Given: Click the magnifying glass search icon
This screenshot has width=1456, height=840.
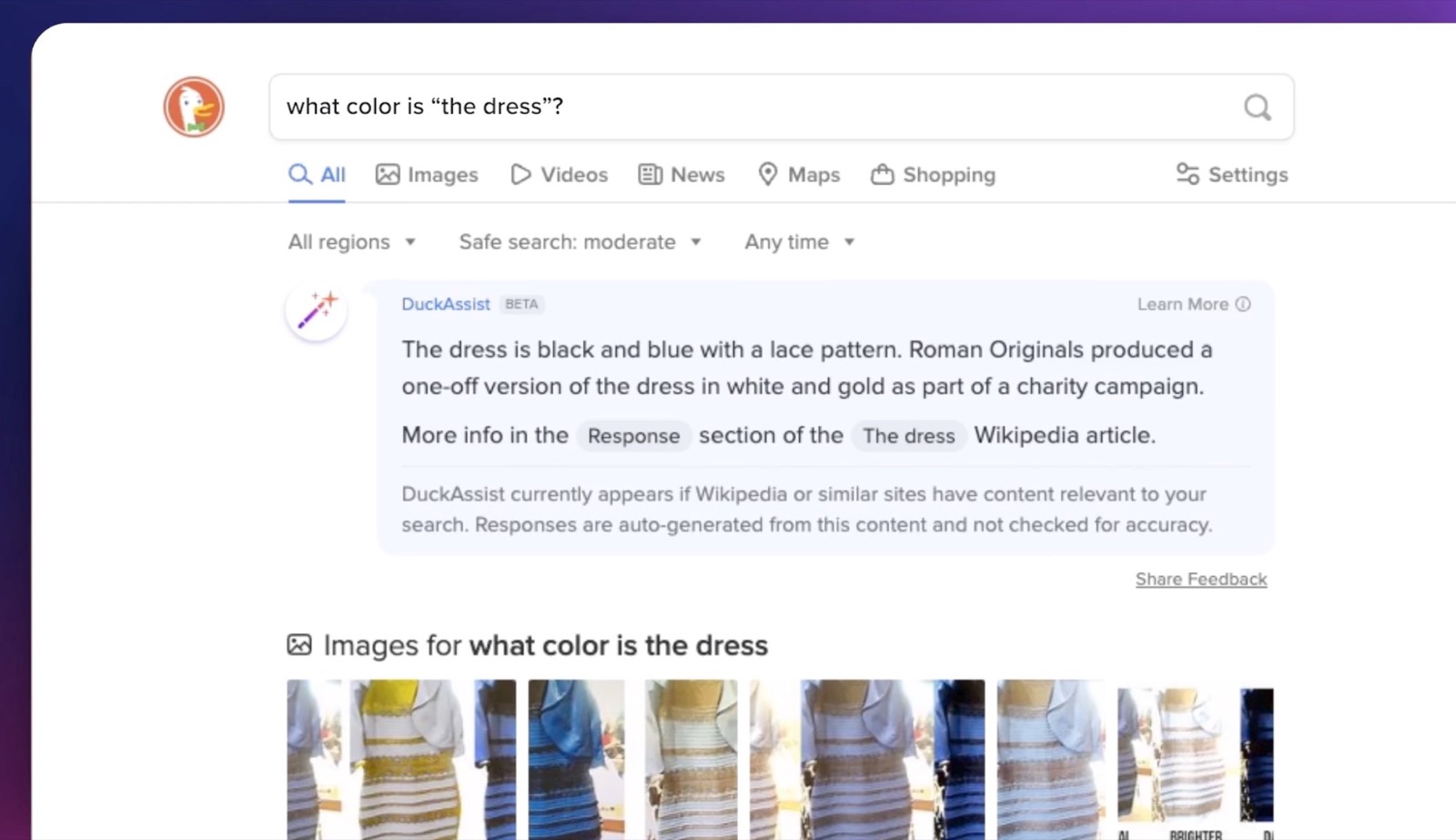Looking at the screenshot, I should point(1257,107).
